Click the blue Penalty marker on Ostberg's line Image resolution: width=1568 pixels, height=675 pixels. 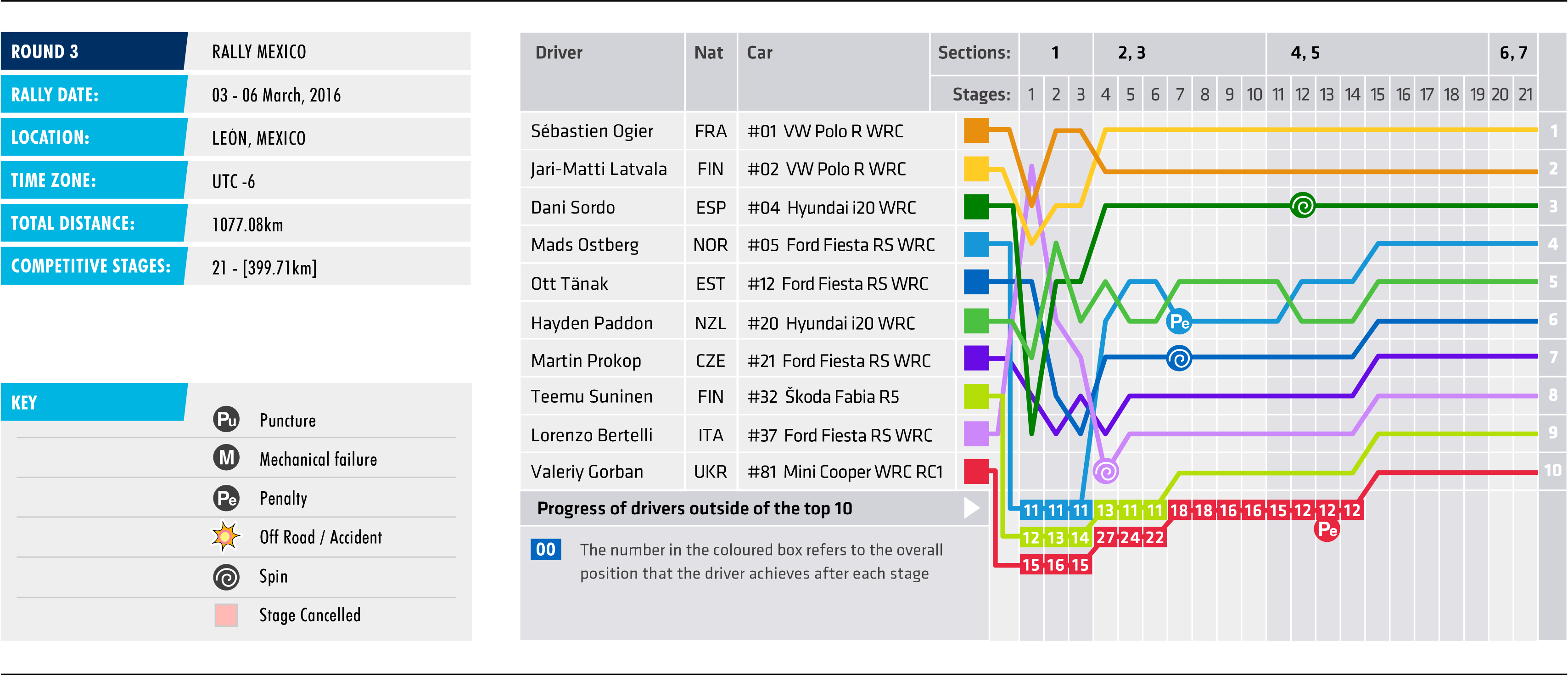pos(1179,321)
